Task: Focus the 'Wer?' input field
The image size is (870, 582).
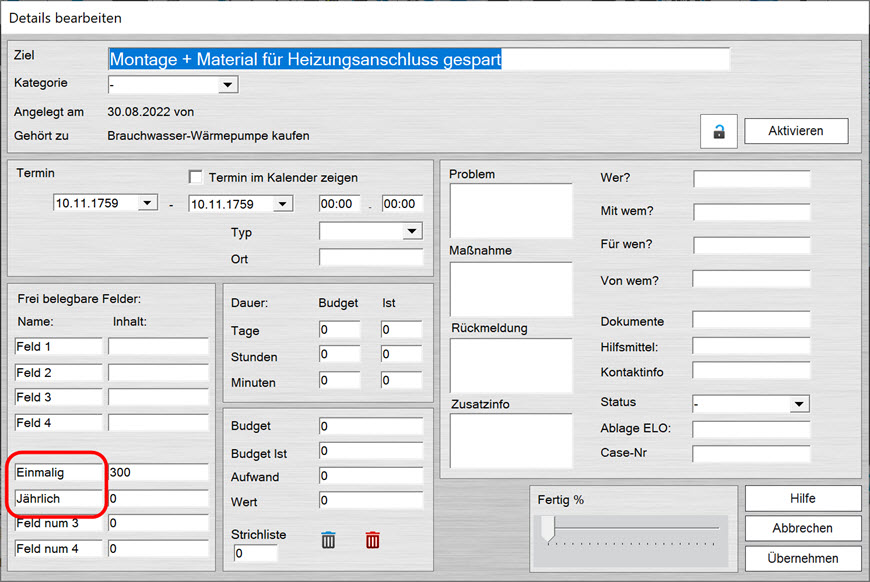Action: [751, 179]
